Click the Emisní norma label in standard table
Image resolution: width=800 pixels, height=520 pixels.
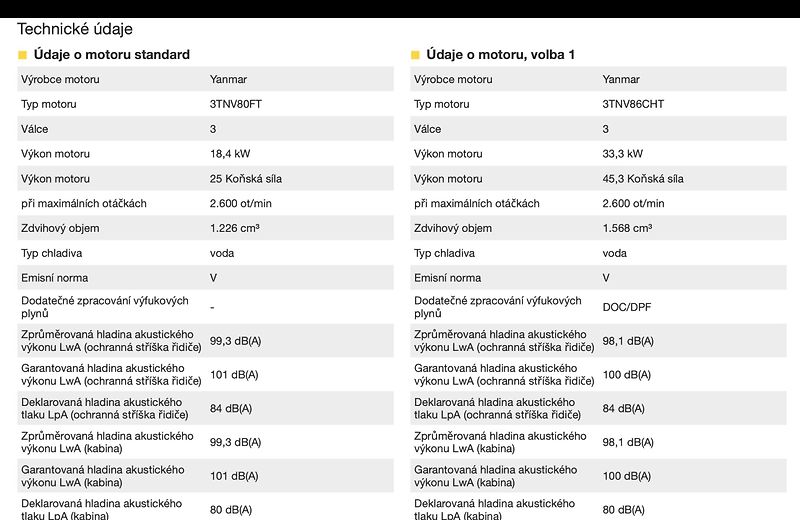click(x=55, y=278)
